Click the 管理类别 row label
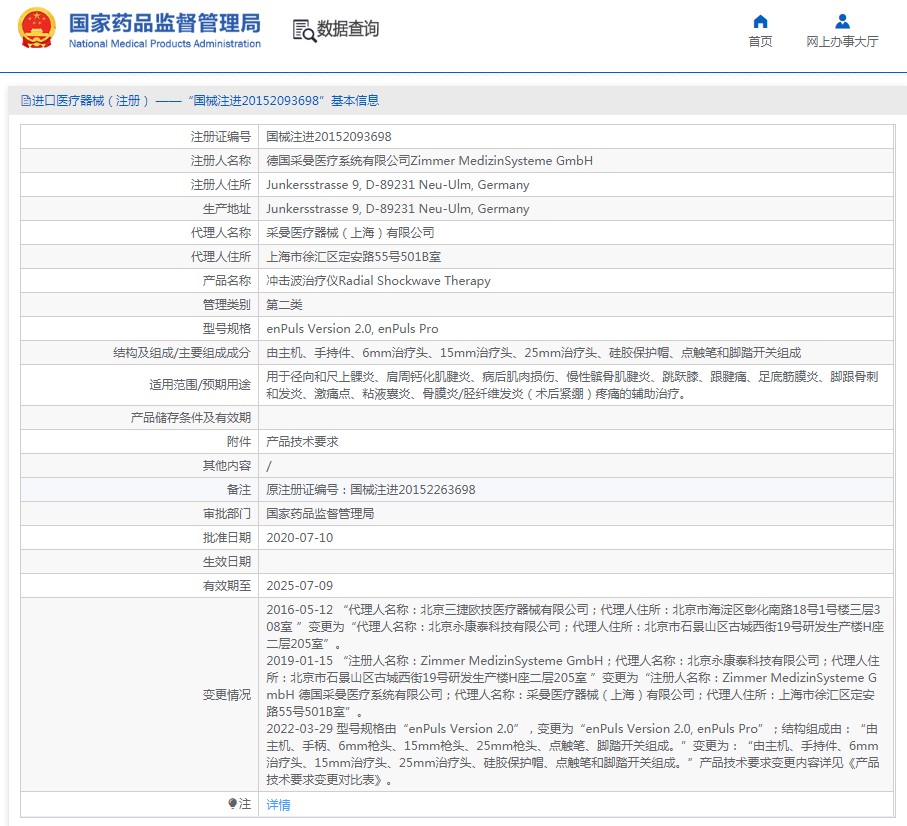 pyautogui.click(x=227, y=305)
